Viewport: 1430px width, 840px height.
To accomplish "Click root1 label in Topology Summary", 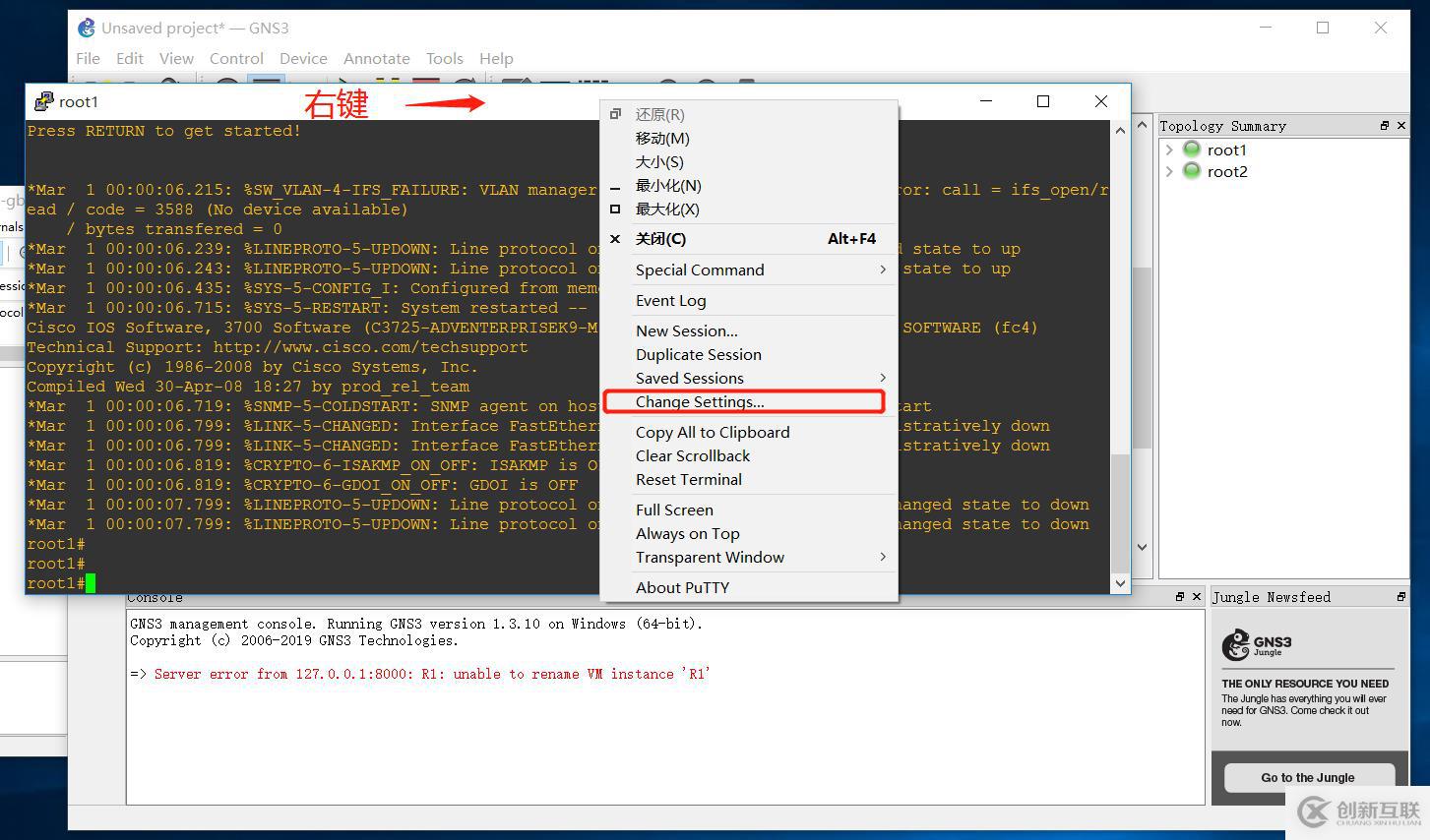I will tap(1226, 150).
